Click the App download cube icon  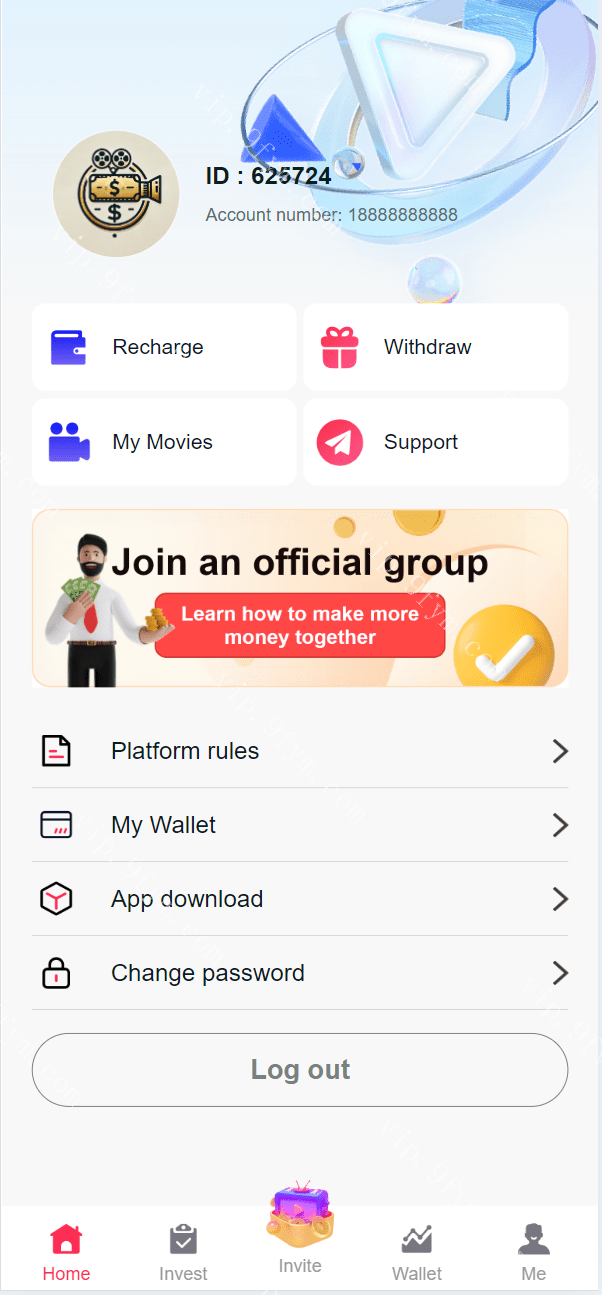click(x=56, y=899)
